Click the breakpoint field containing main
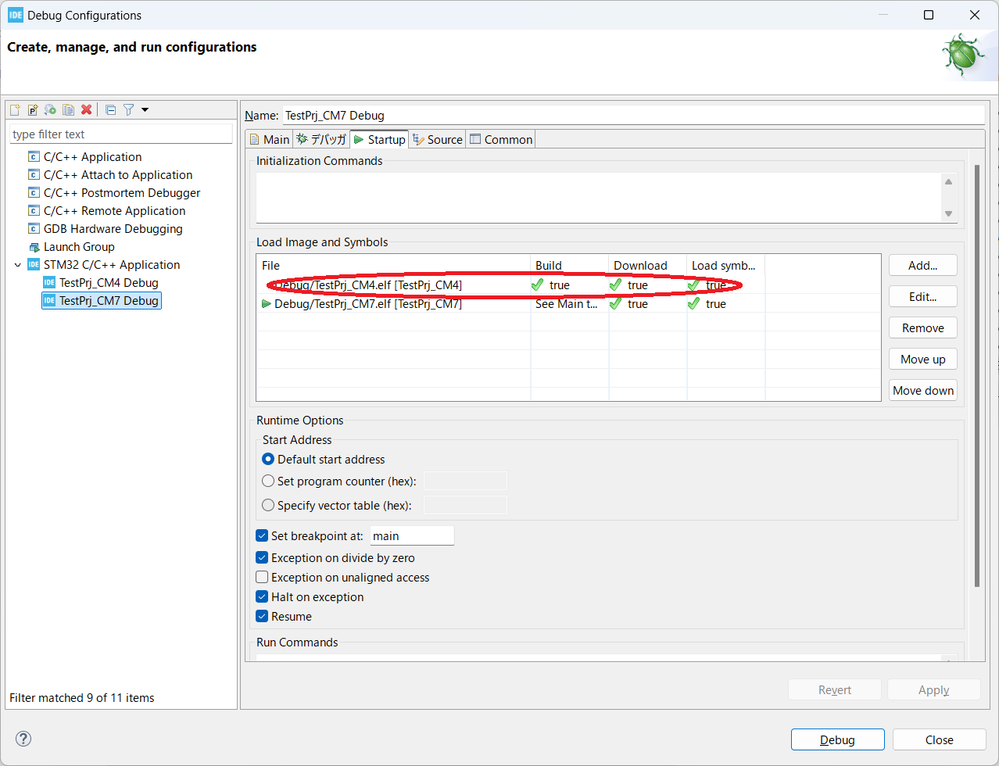Viewport: 999px width, 766px height. [412, 536]
